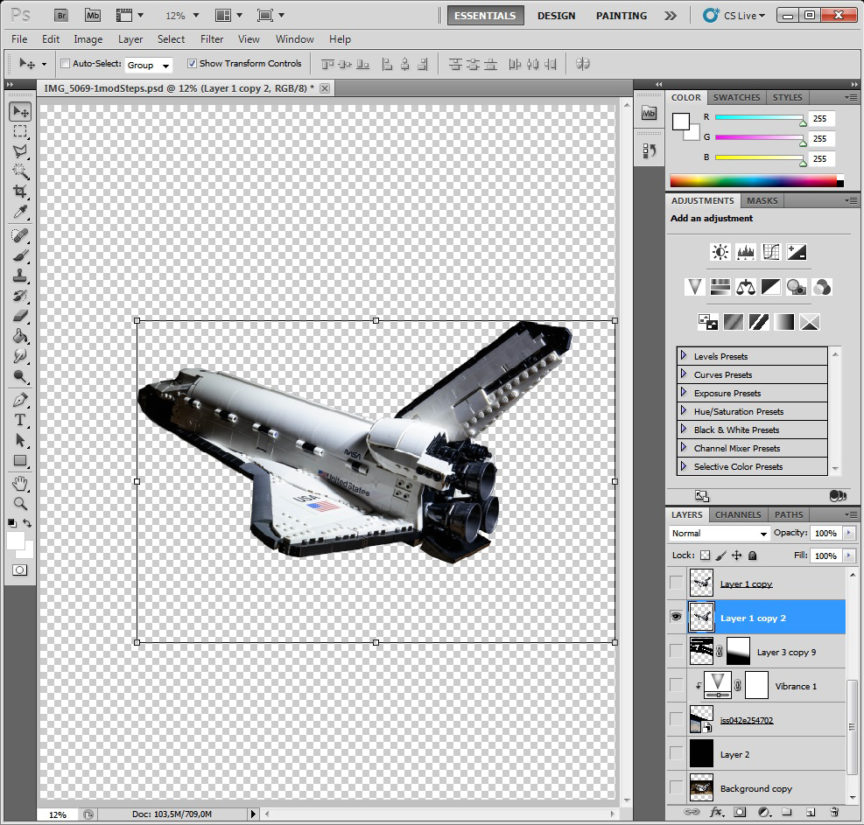
Task: Select the Type tool
Action: tap(20, 421)
